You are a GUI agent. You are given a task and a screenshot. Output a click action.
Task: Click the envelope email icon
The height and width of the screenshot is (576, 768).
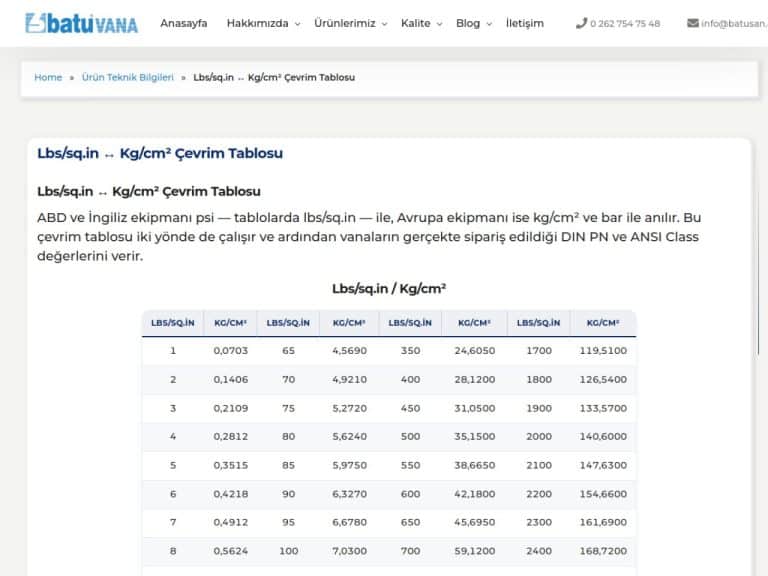[693, 23]
